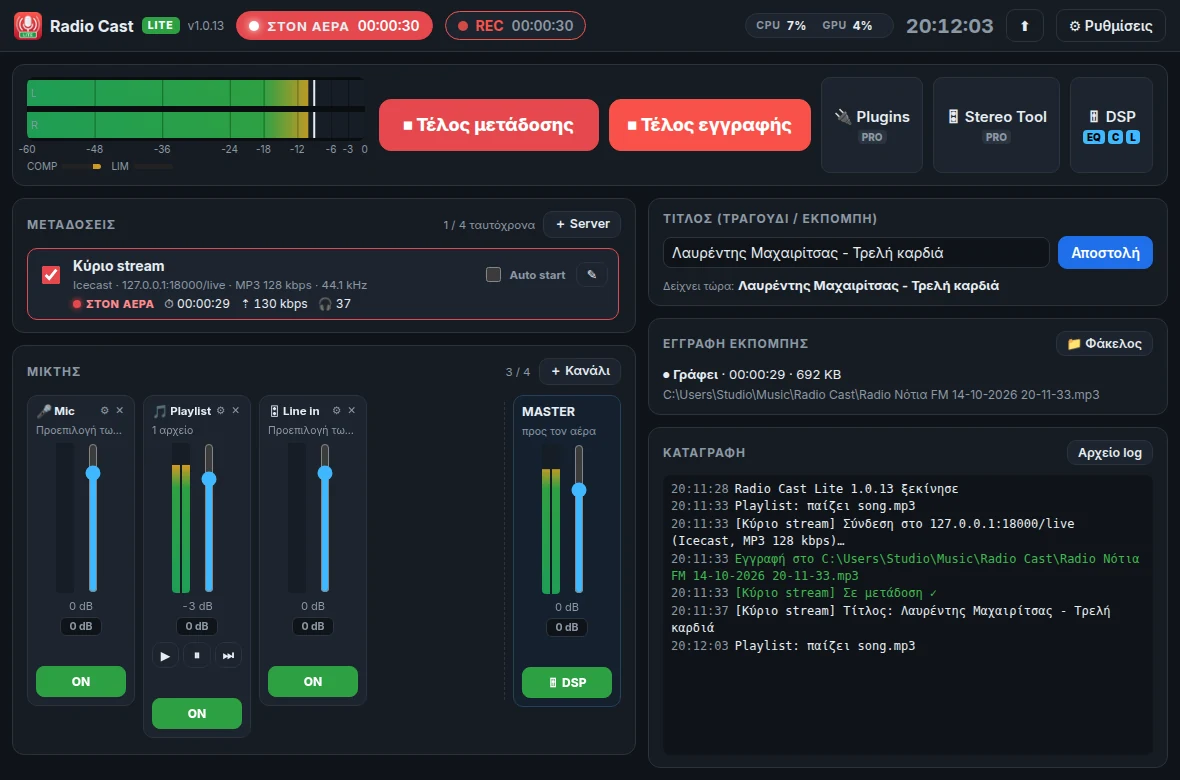The image size is (1180, 780).
Task: Toggle the MASTER DSP button
Action: click(567, 683)
